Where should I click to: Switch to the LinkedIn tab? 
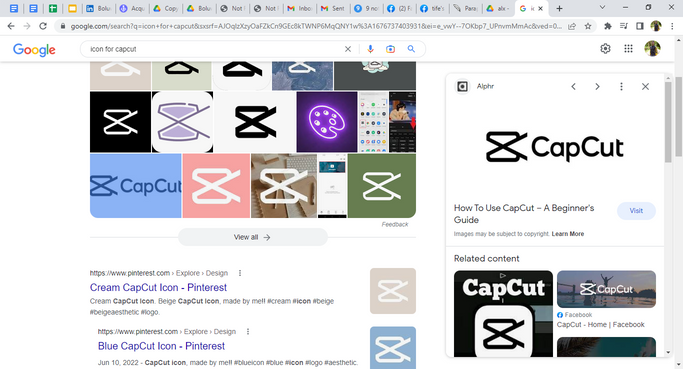point(98,8)
